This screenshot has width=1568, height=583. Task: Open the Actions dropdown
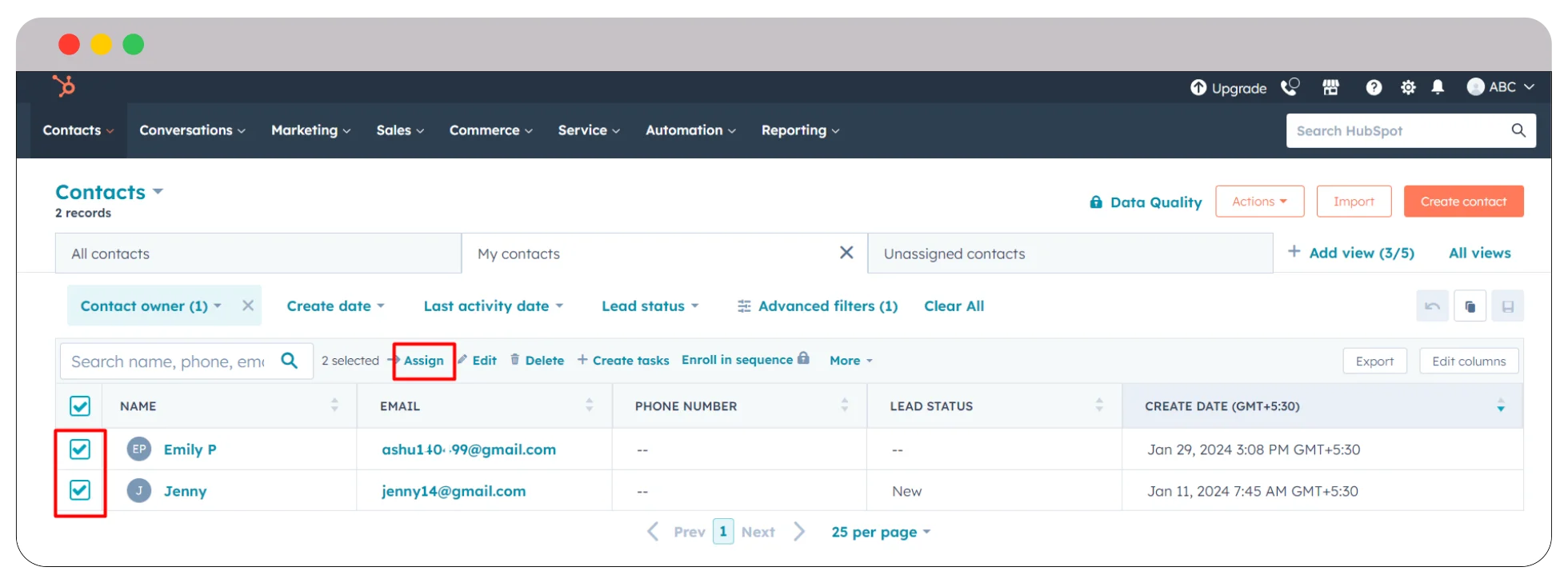(x=1259, y=202)
